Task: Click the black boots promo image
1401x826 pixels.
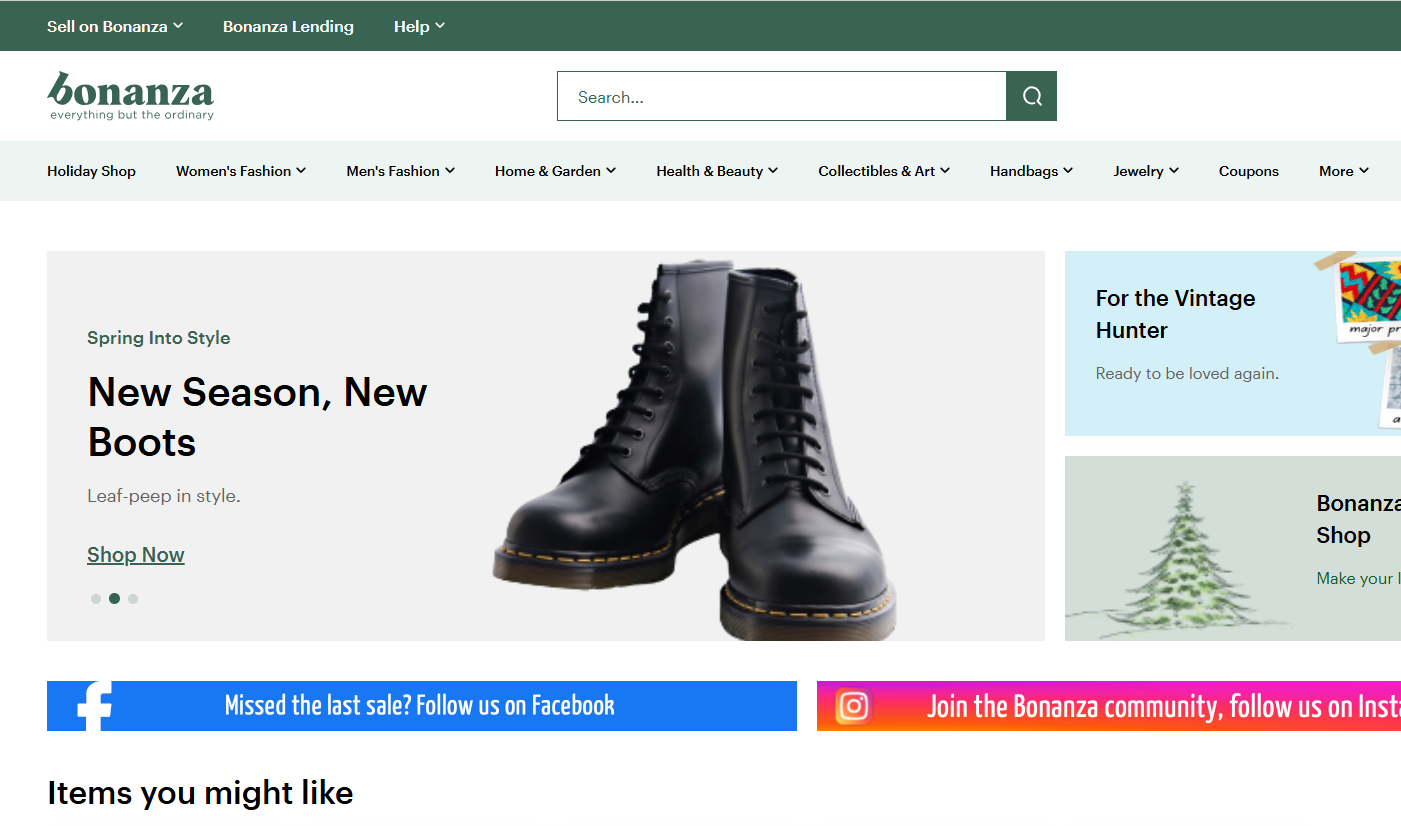Action: tap(694, 450)
